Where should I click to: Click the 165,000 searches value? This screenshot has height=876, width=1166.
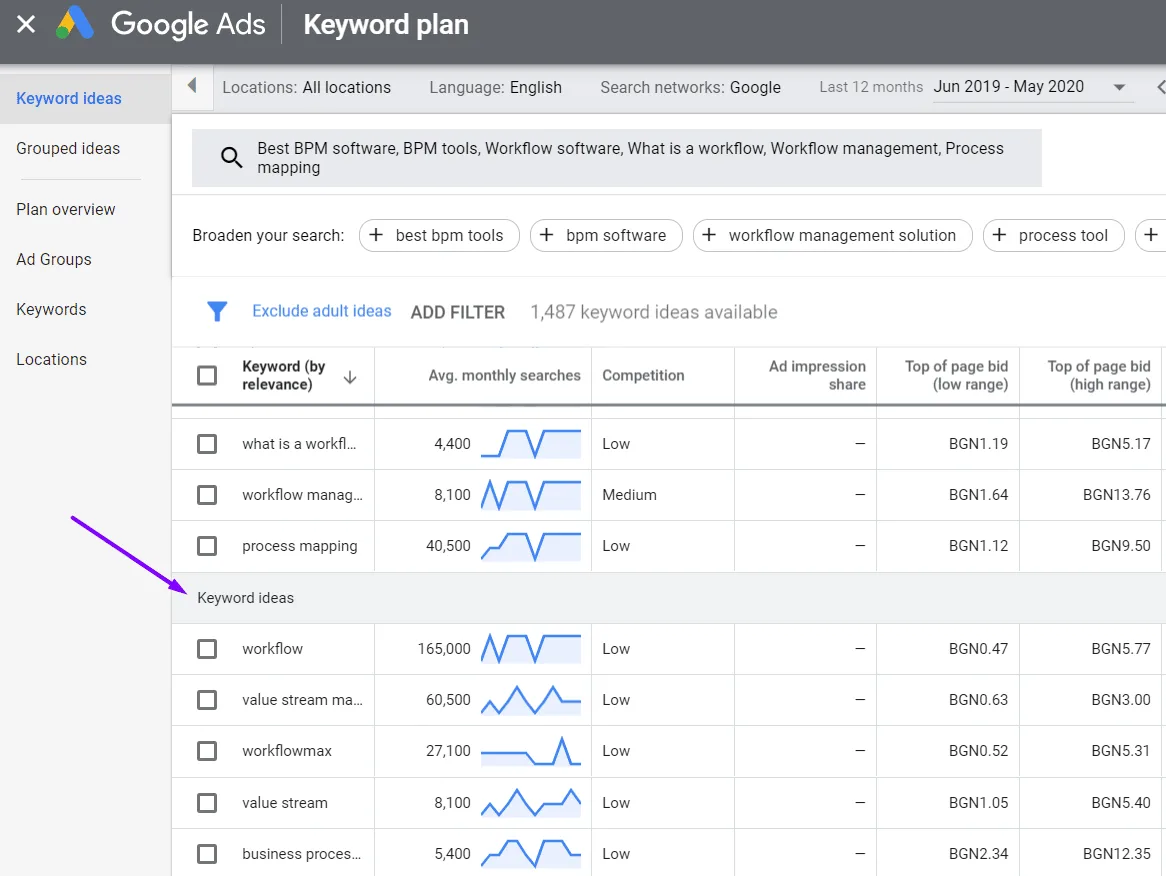(x=444, y=649)
